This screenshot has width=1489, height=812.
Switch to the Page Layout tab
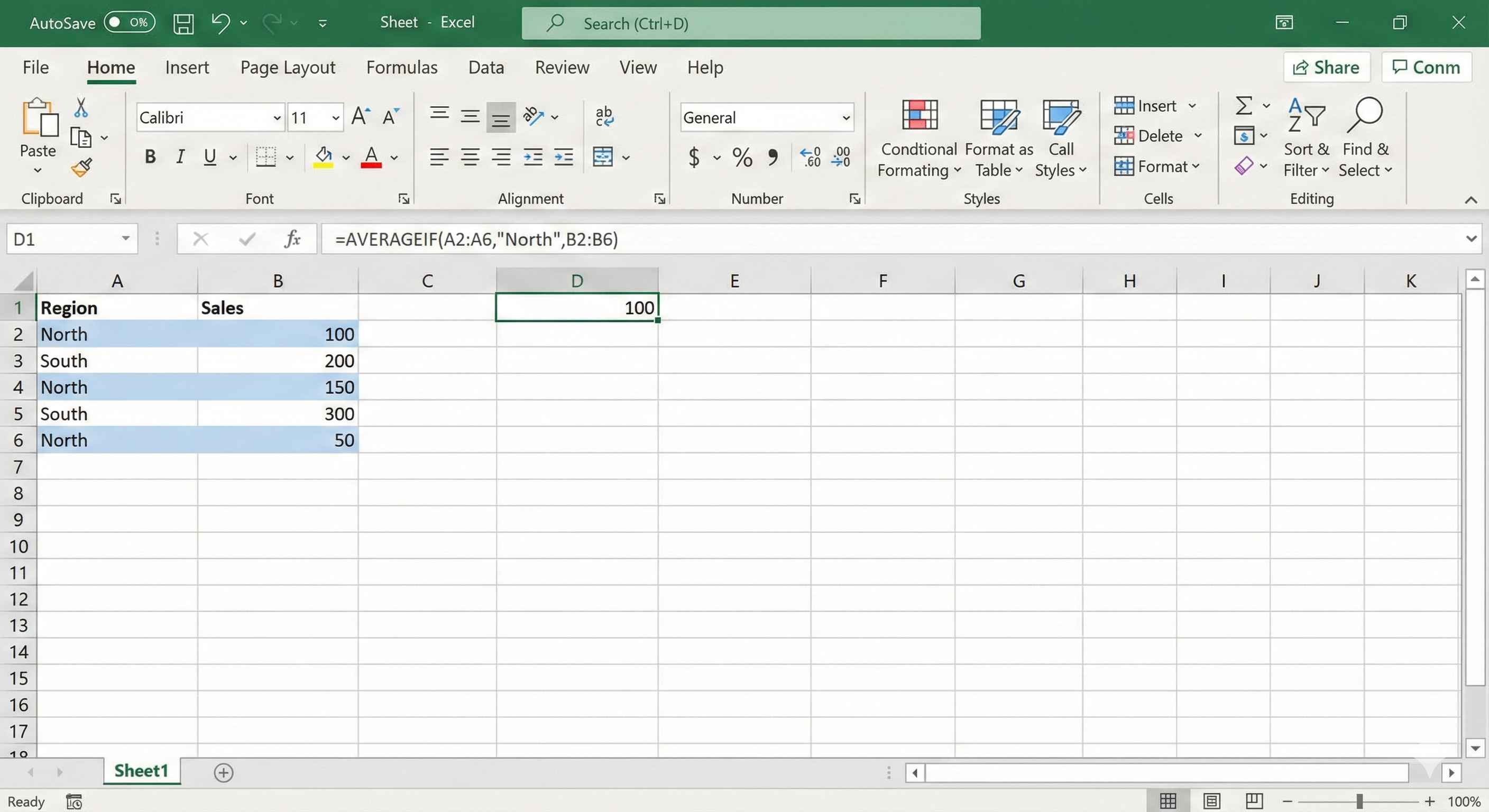(287, 68)
